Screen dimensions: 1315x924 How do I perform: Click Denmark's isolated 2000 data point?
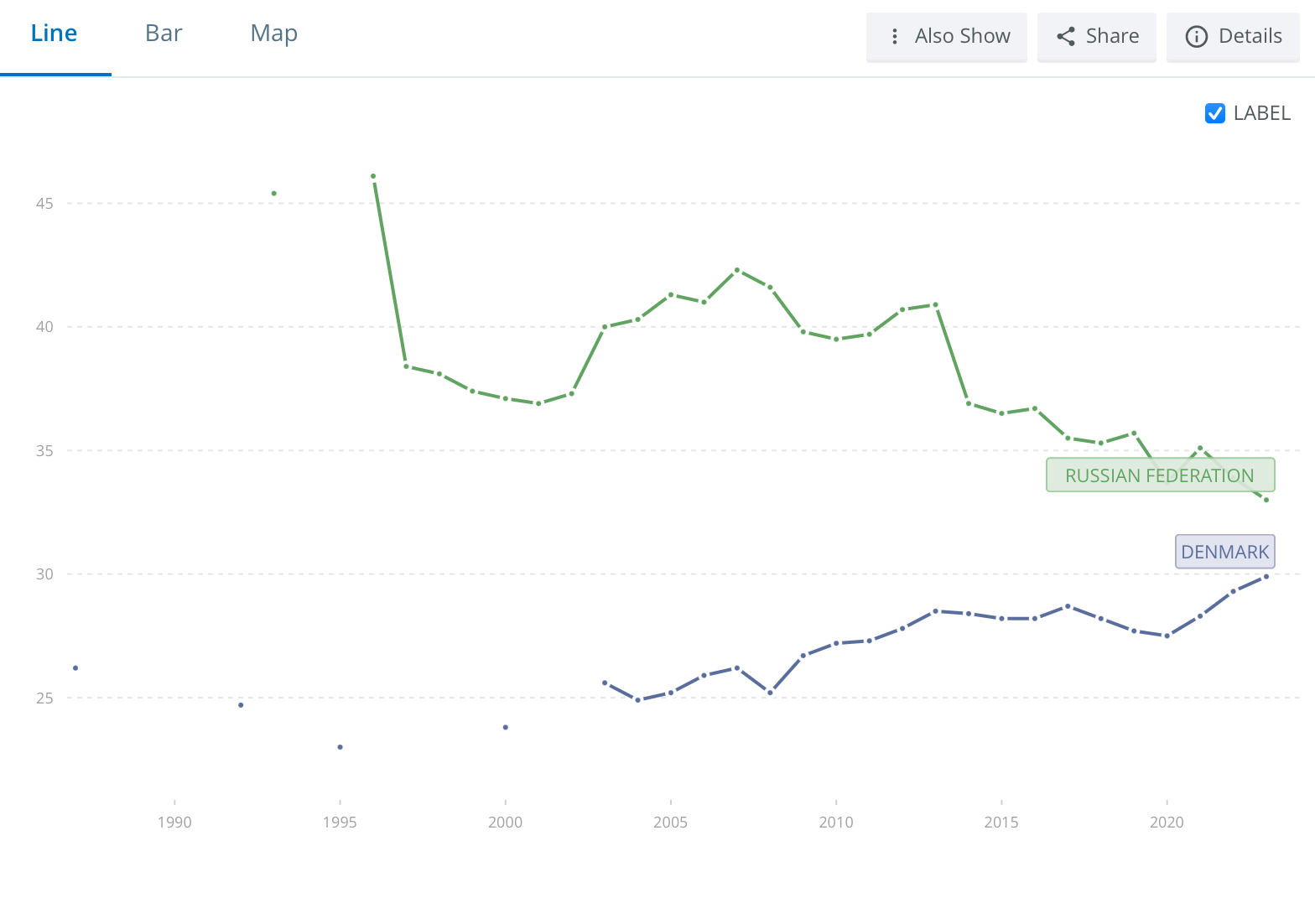pyautogui.click(x=505, y=727)
